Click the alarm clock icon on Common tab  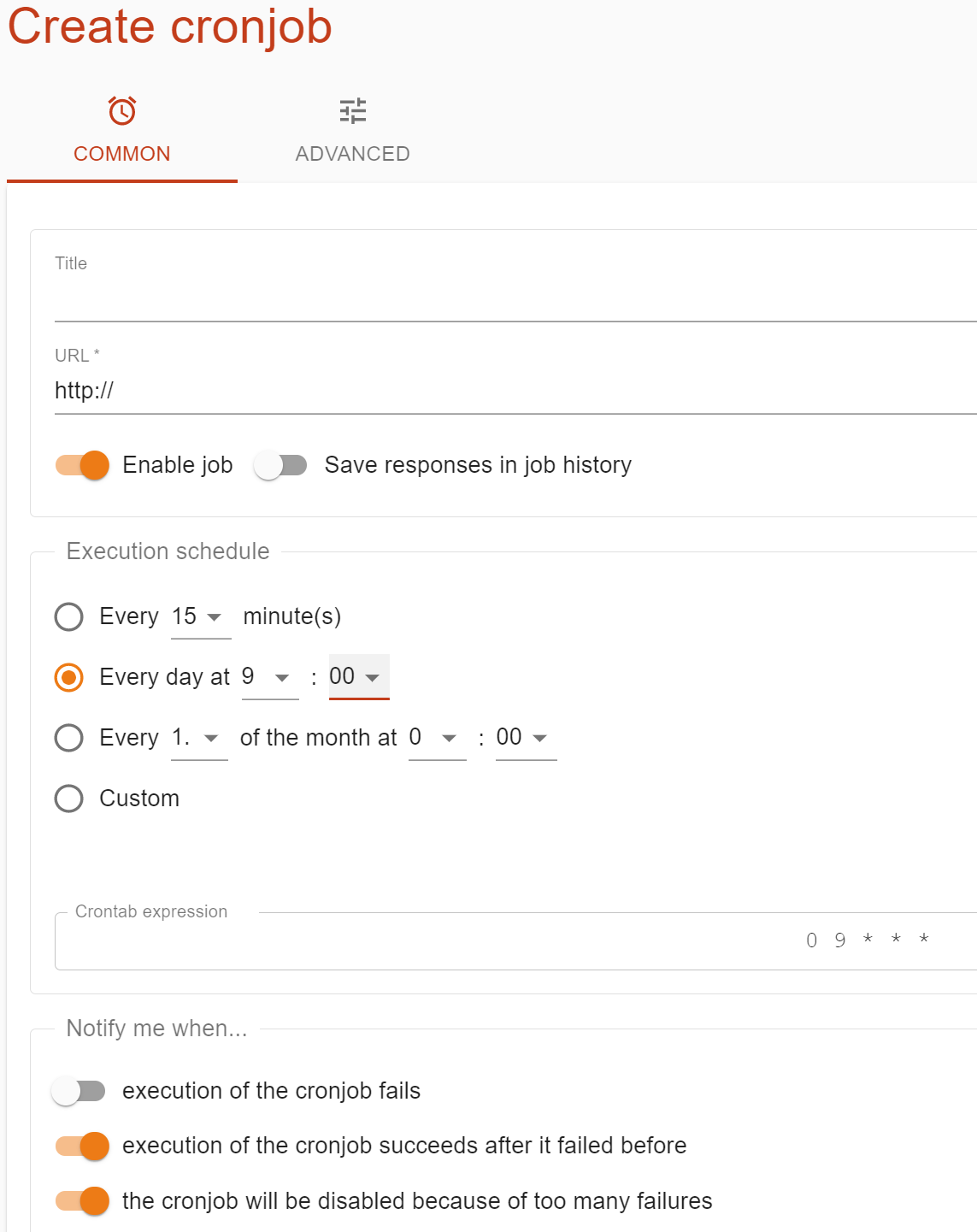[x=122, y=111]
